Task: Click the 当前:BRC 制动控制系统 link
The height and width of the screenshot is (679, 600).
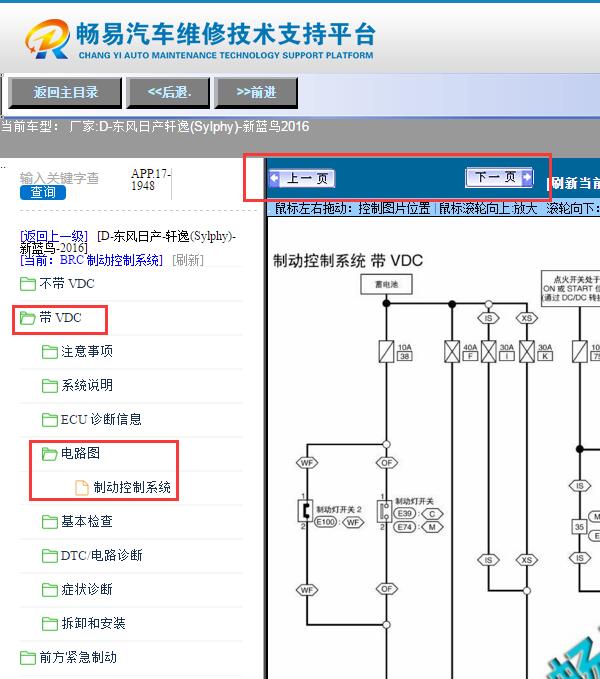Action: [x=92, y=260]
